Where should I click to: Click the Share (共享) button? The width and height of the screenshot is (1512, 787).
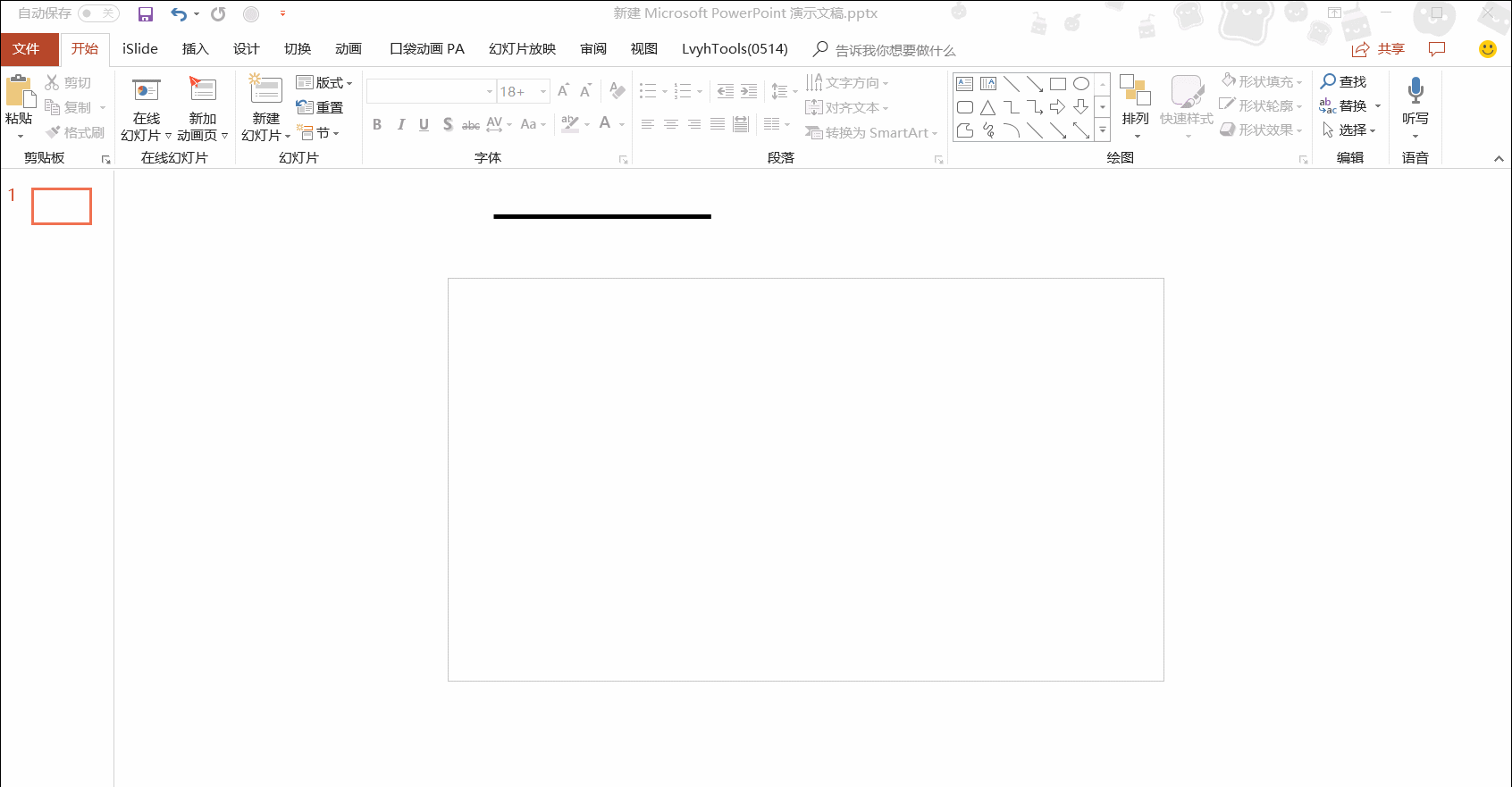tap(1379, 49)
